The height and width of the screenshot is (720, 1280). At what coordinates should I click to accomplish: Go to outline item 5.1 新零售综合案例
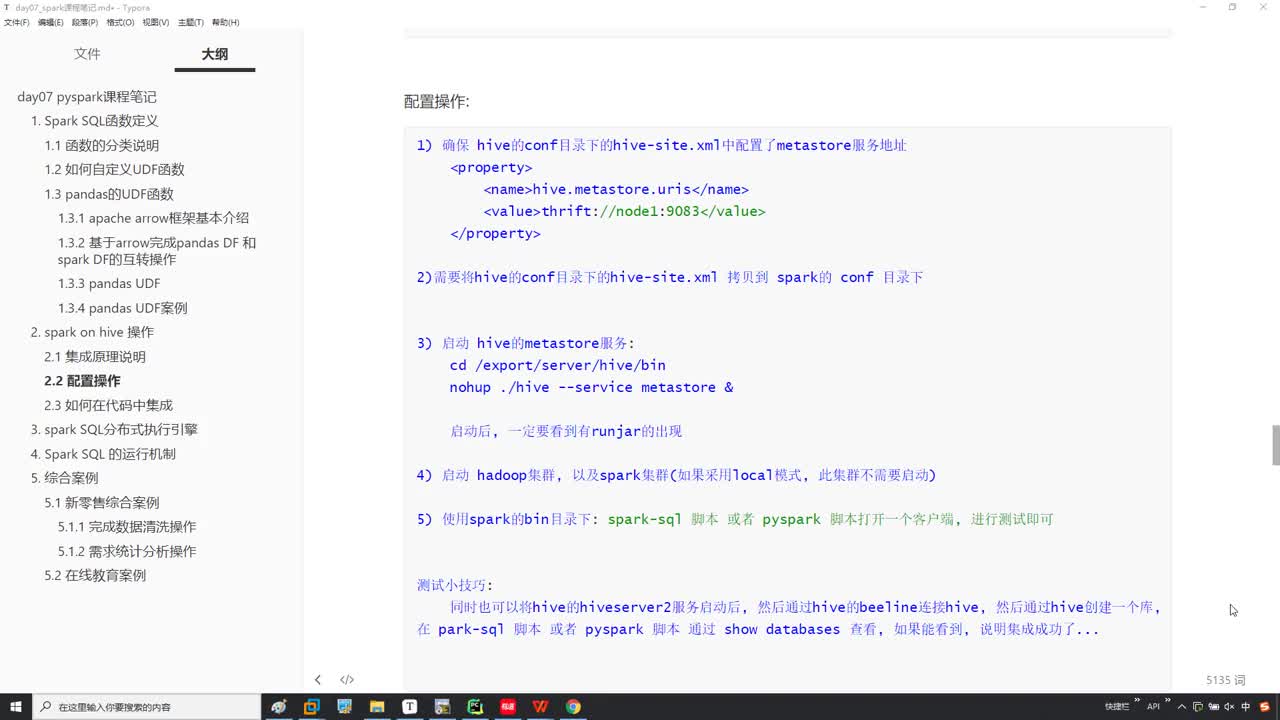pyautogui.click(x=102, y=503)
